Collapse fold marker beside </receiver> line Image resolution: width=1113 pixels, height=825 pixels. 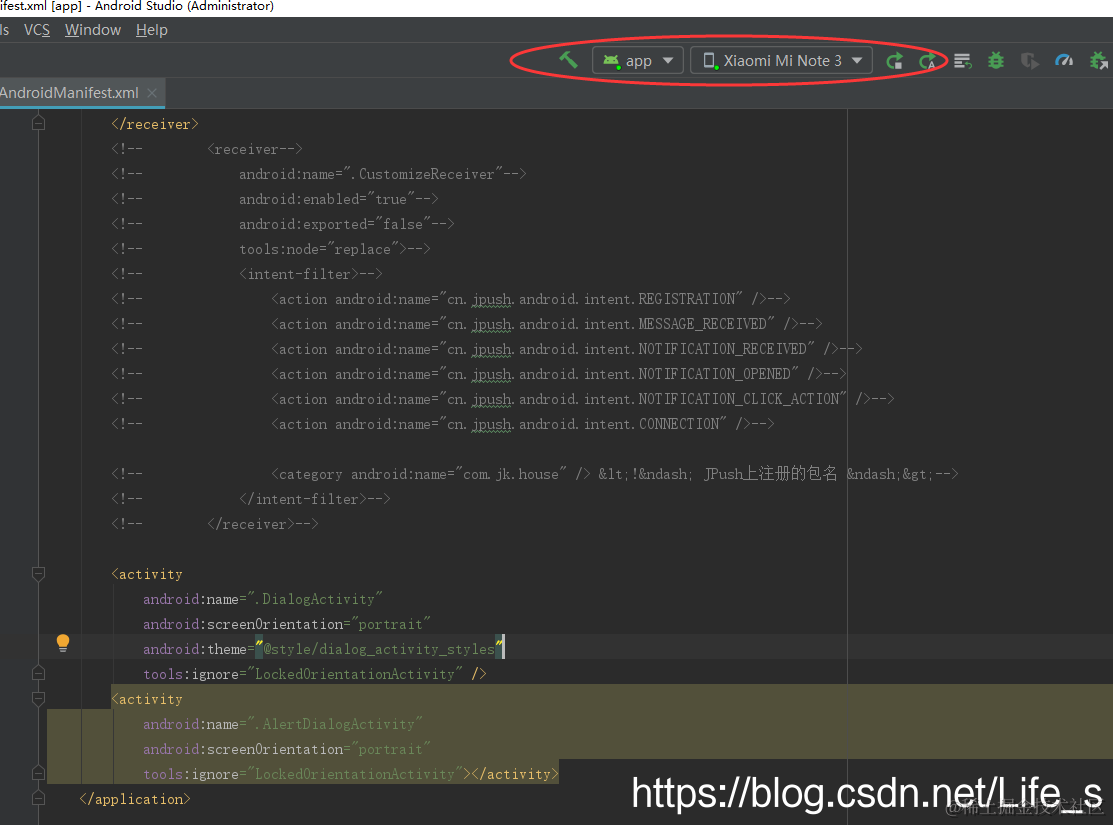point(39,124)
